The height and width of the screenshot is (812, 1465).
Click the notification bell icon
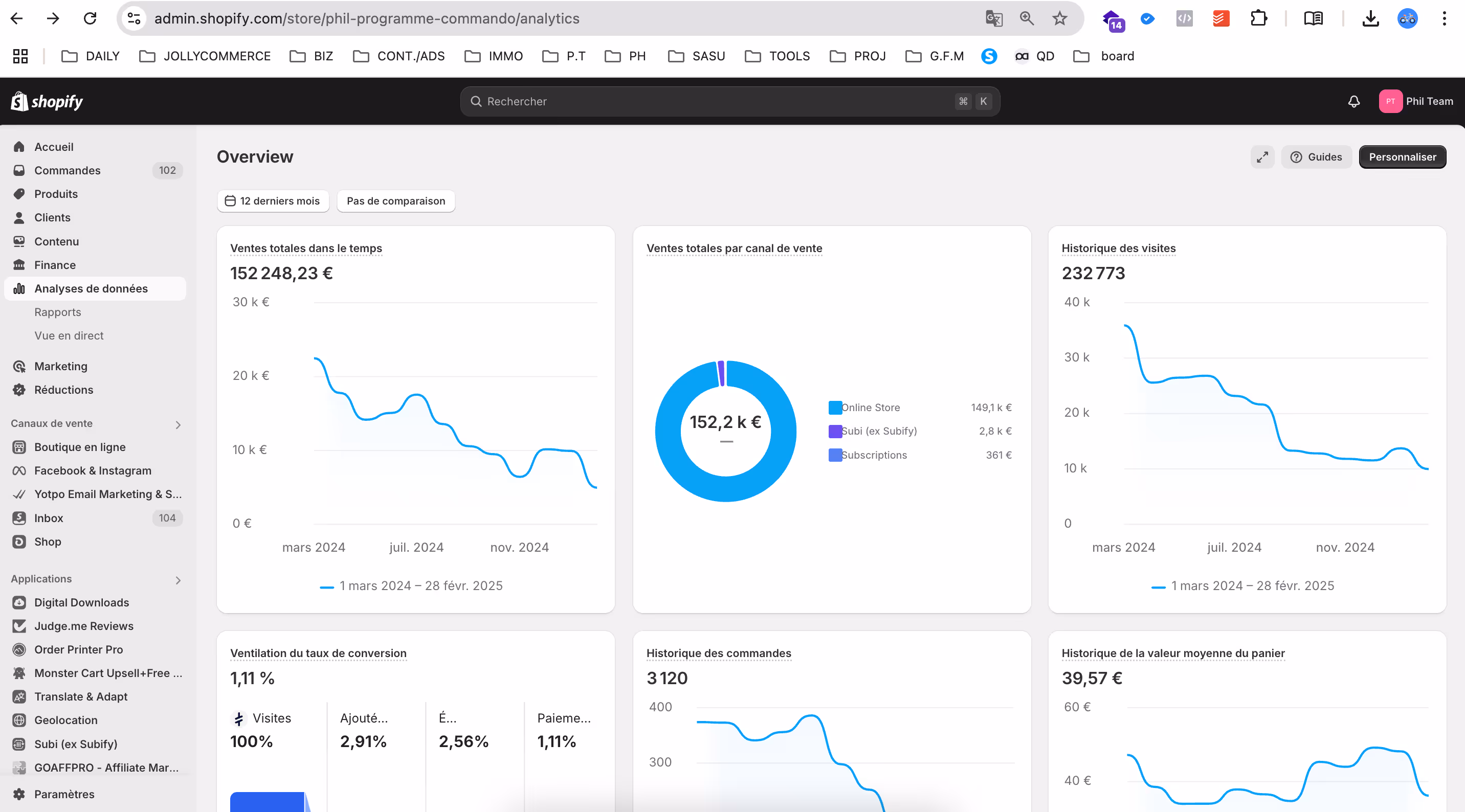point(1353,101)
